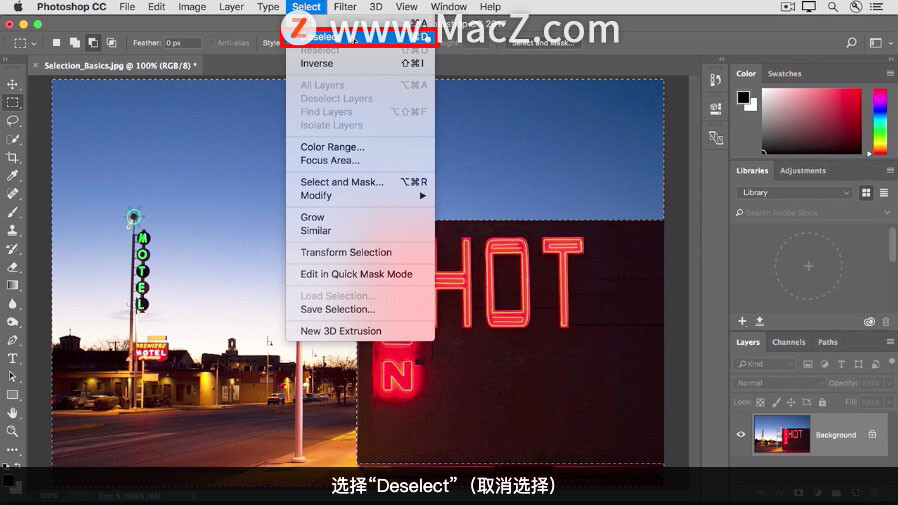Viewport: 898px width, 505px height.
Task: Select the Quick Selection tool
Action: tap(12, 139)
